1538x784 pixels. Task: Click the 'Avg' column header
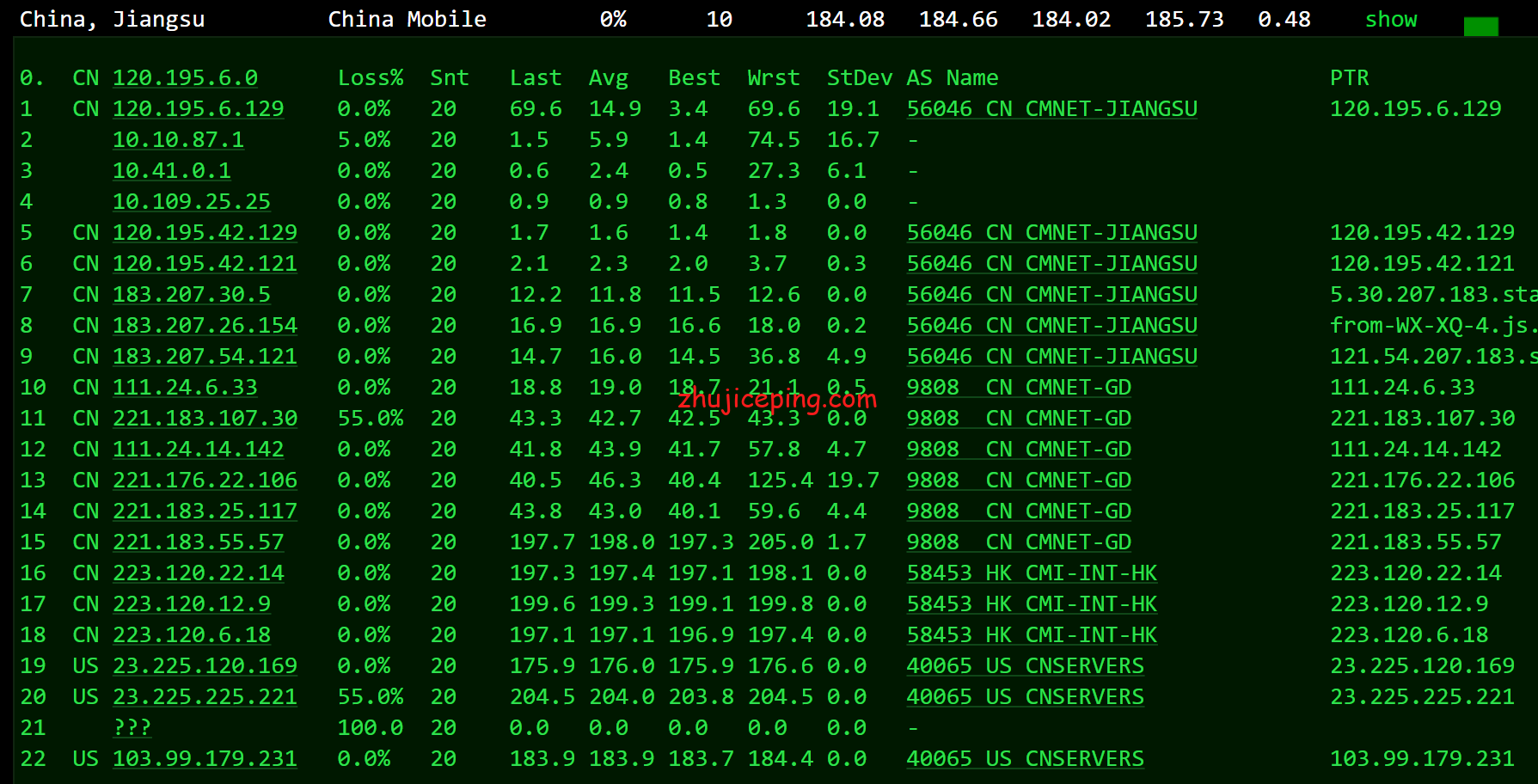pyautogui.click(x=609, y=77)
